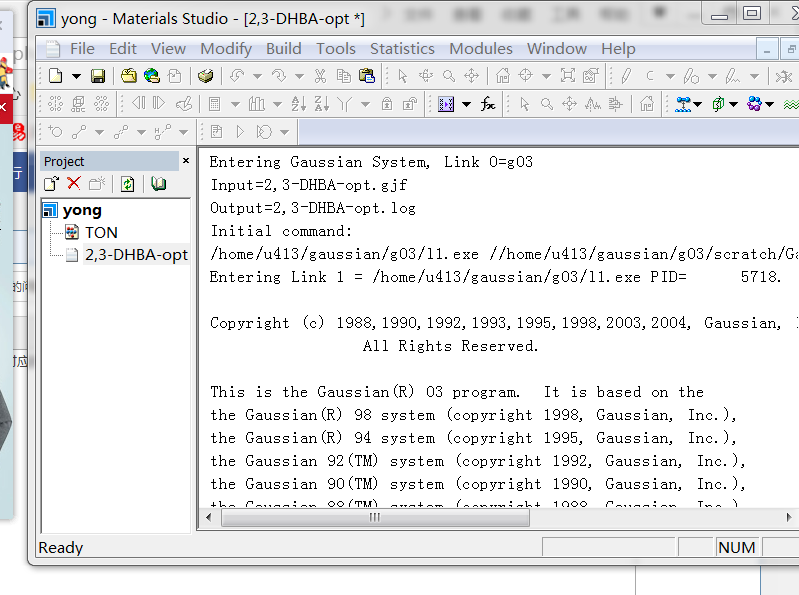Open the New document dropdown arrow
This screenshot has width=799, height=595.
pos(76,76)
